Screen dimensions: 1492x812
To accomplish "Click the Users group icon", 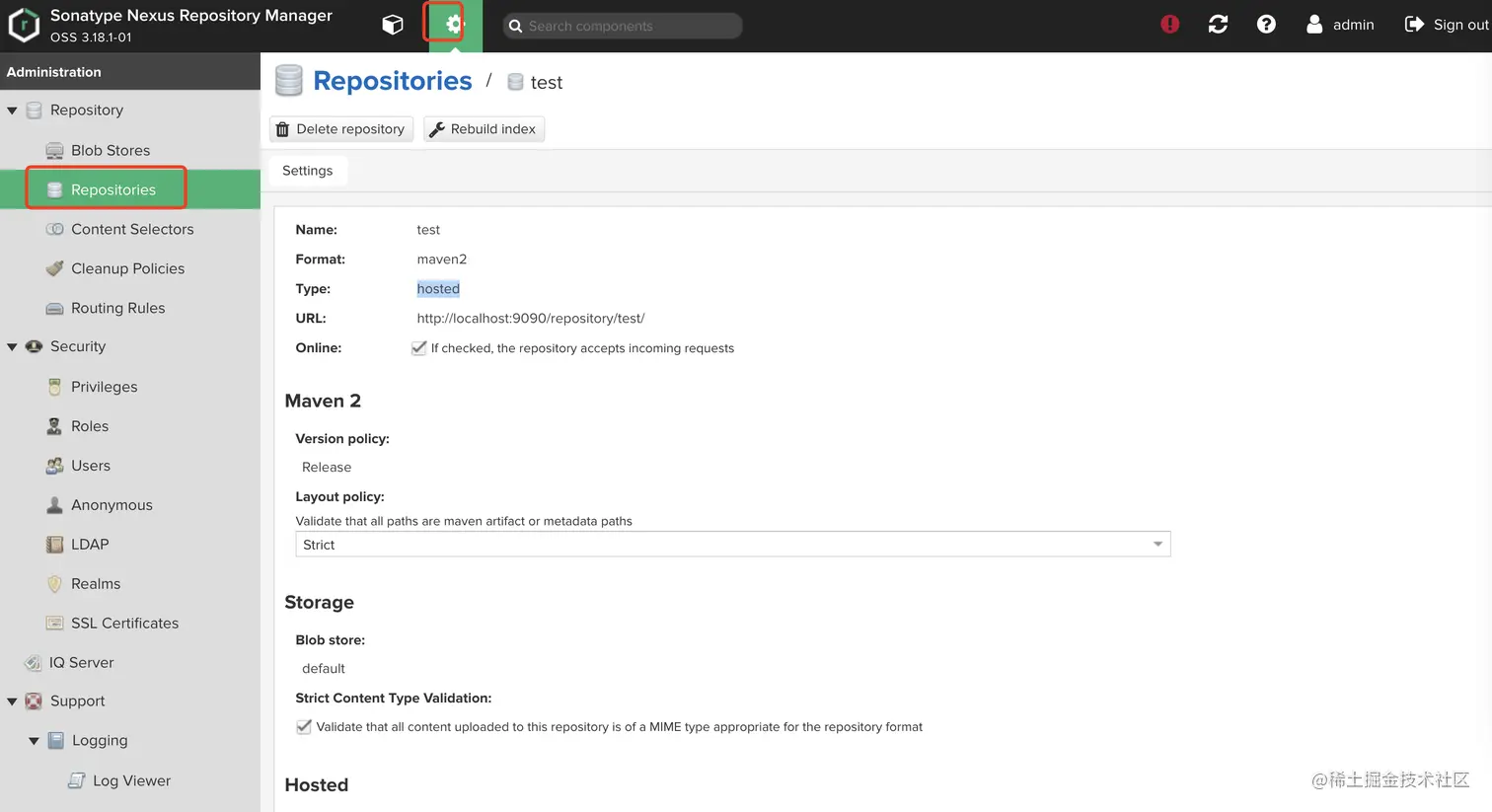I will 55,466.
